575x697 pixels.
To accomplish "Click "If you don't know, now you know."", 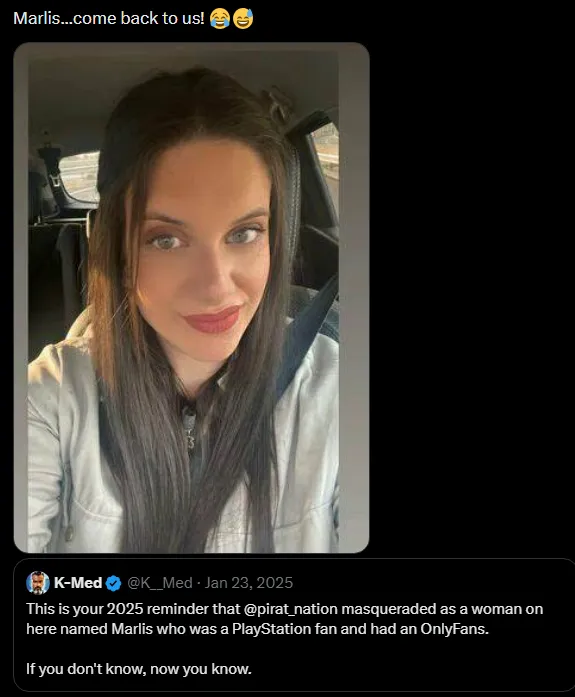I will (139, 669).
